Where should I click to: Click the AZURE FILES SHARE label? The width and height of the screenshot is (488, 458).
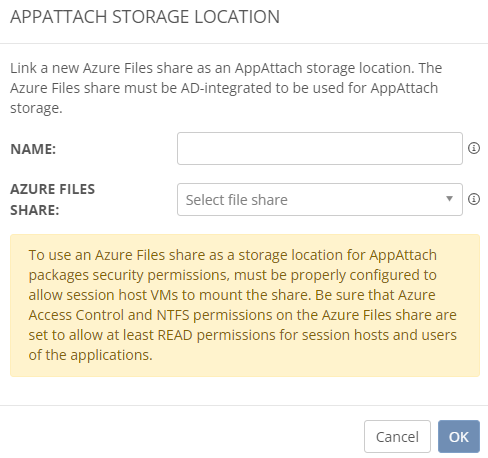(x=52, y=199)
